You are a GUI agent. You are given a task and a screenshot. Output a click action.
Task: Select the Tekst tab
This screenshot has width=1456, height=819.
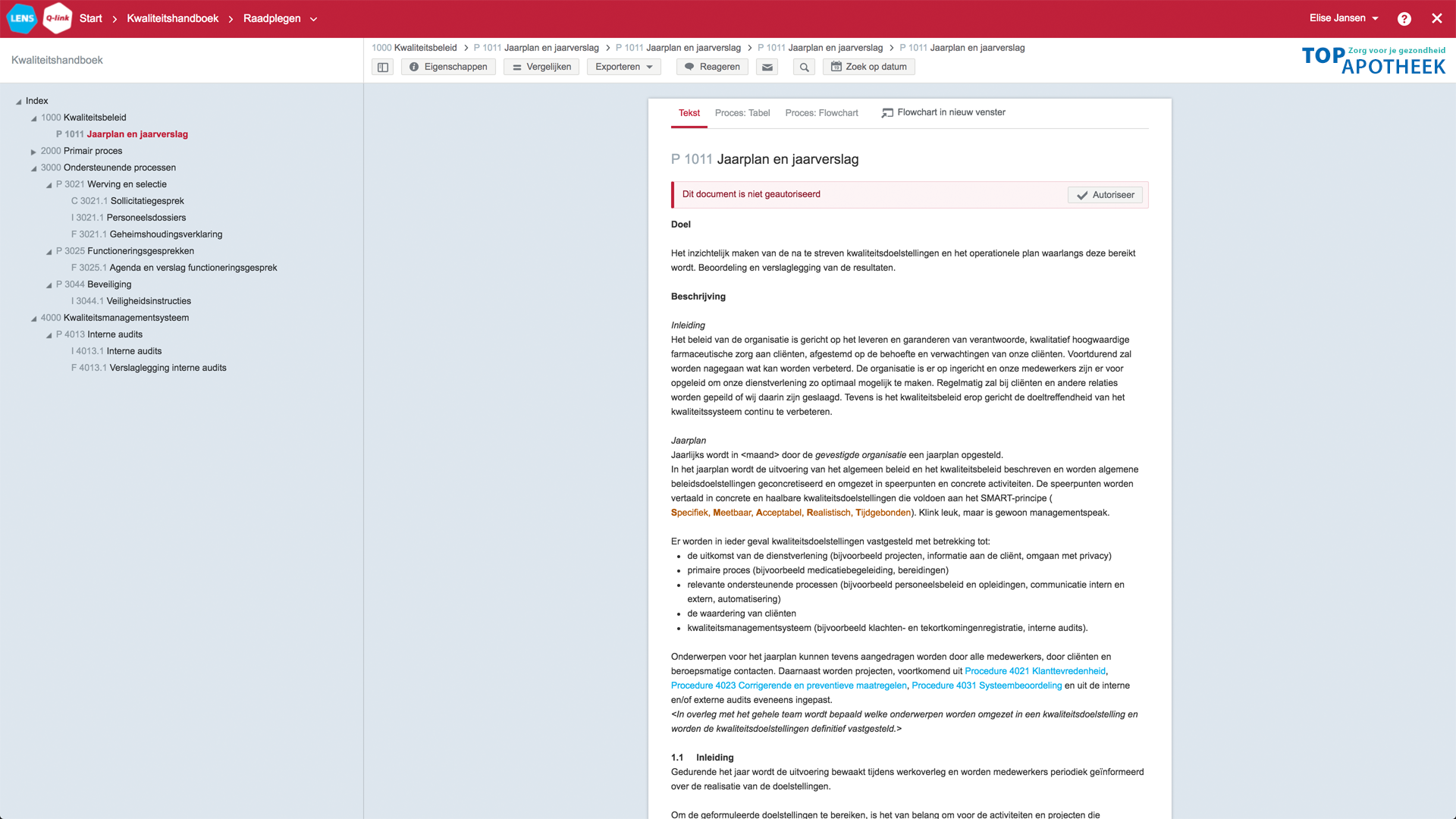(x=689, y=113)
